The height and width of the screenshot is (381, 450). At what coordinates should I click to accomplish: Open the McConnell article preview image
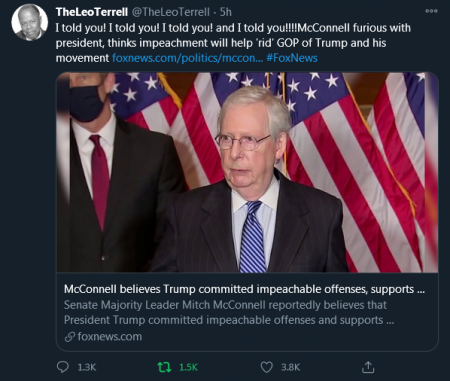coord(247,172)
